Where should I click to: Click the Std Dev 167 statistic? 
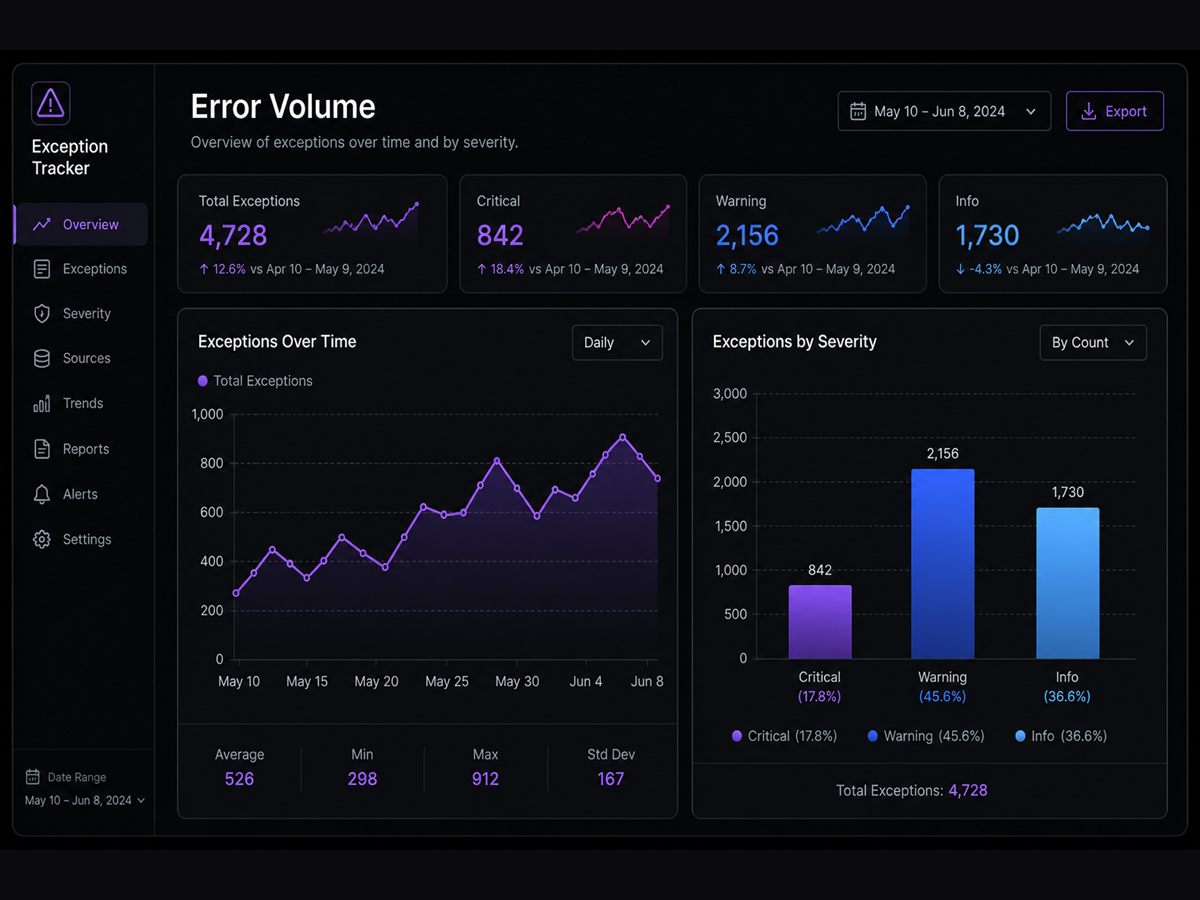[x=611, y=768]
